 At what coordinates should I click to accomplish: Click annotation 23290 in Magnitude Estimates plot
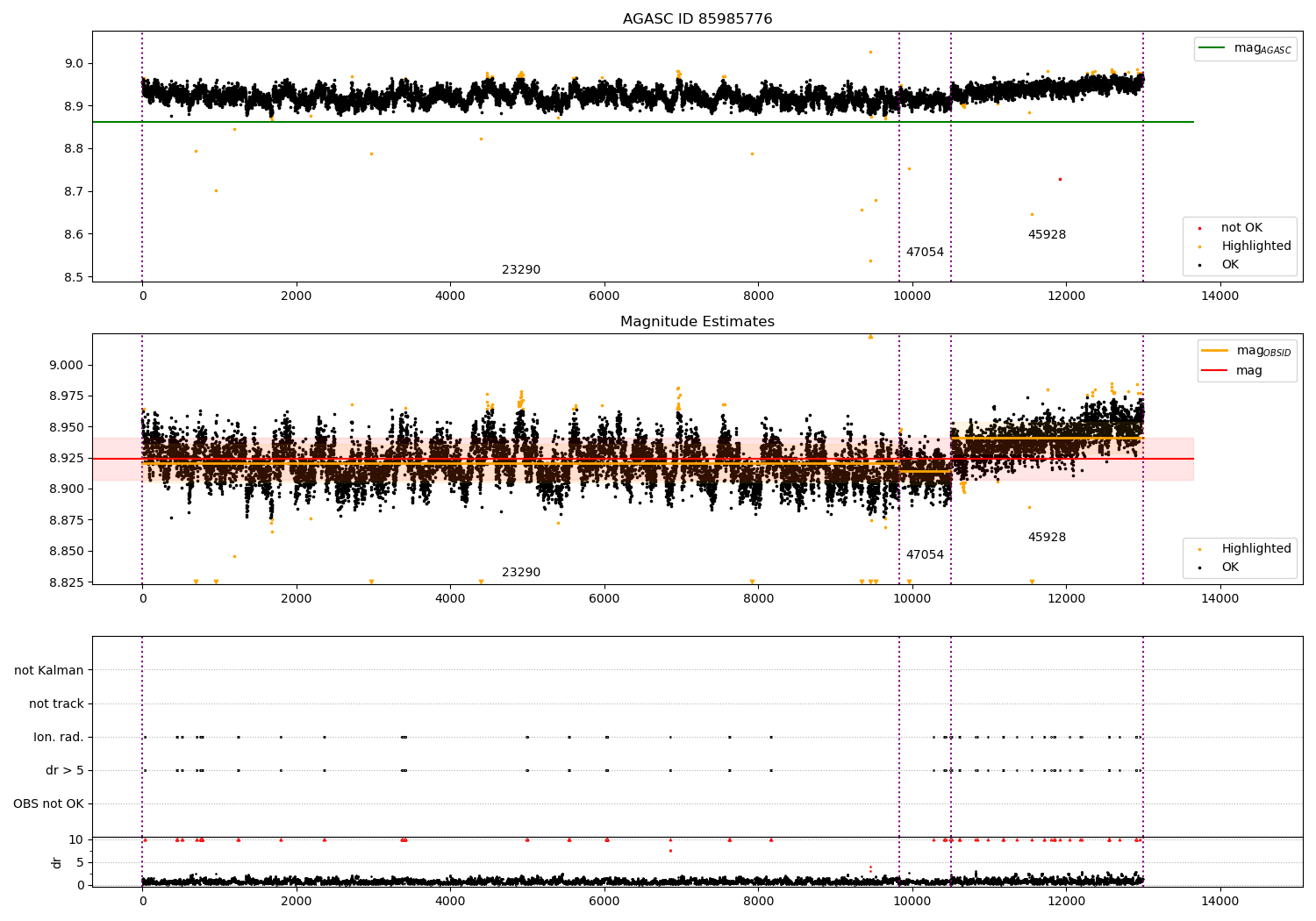point(521,573)
